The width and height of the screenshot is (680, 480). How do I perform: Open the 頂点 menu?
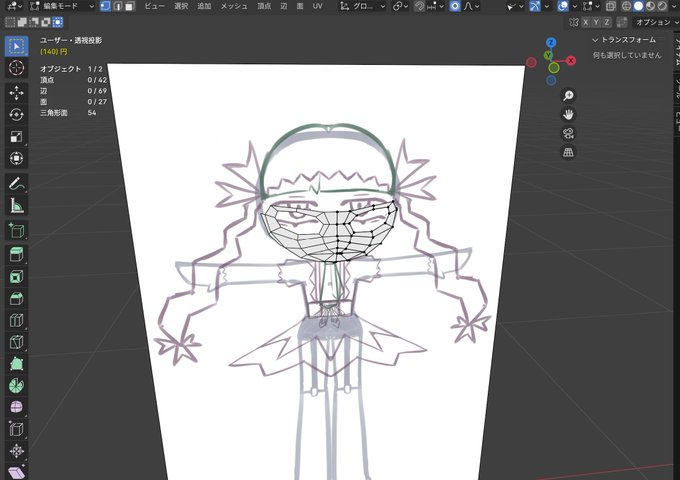pyautogui.click(x=264, y=6)
